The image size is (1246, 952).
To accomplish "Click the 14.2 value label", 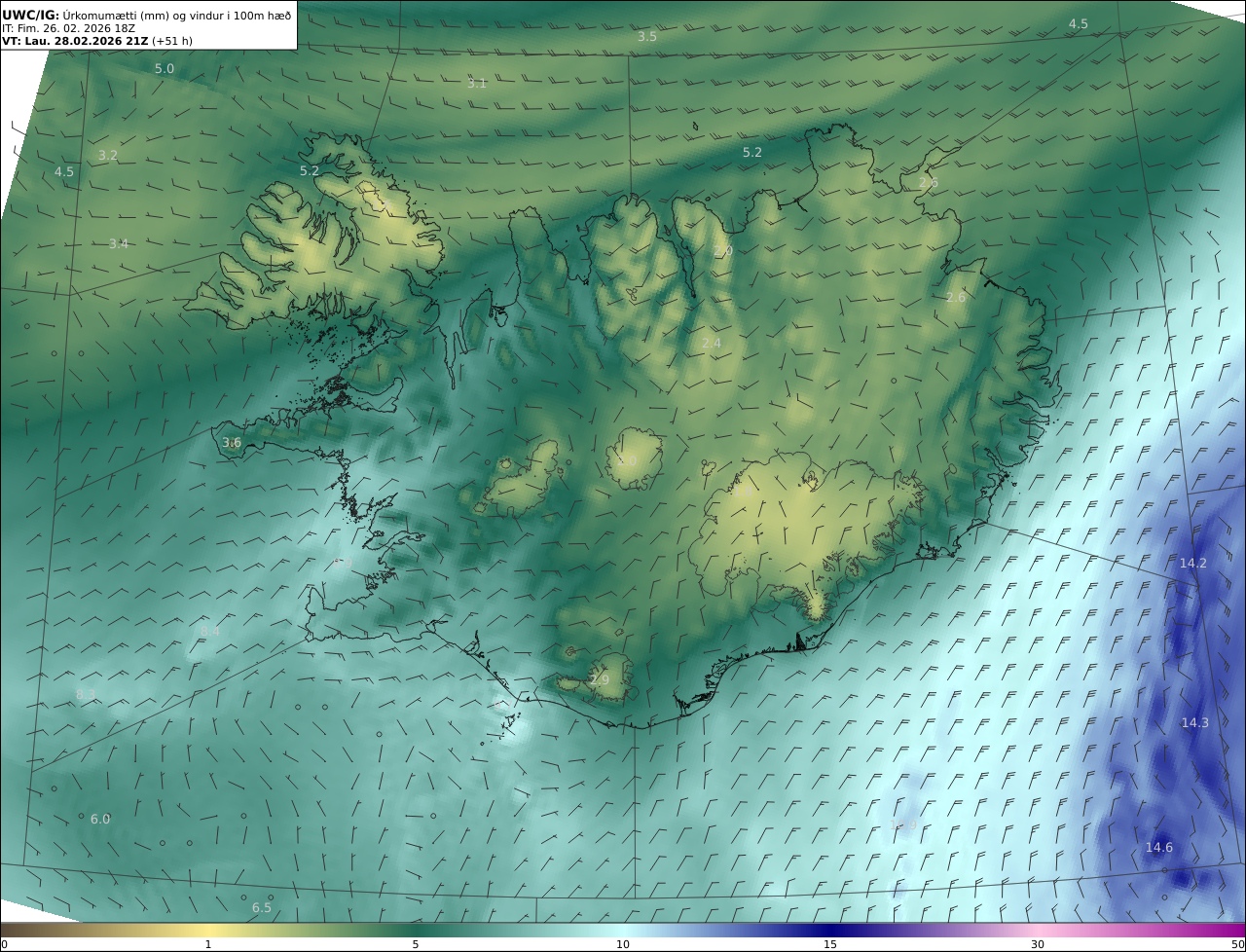I will pos(1193,564).
